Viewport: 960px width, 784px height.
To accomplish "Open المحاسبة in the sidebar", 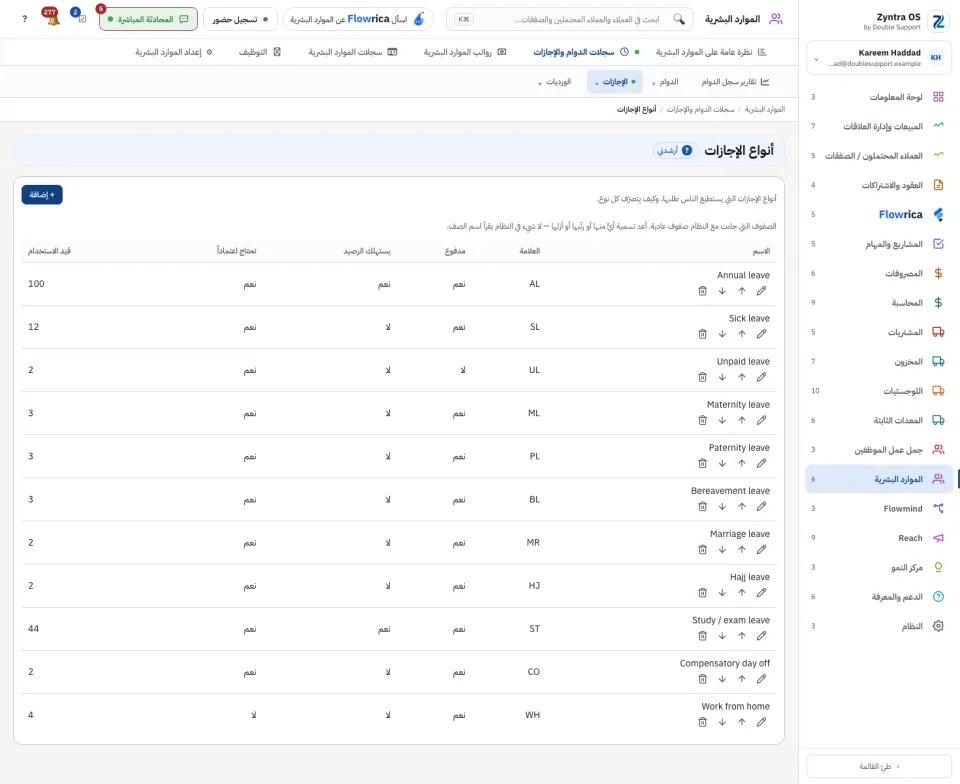I will click(879, 302).
